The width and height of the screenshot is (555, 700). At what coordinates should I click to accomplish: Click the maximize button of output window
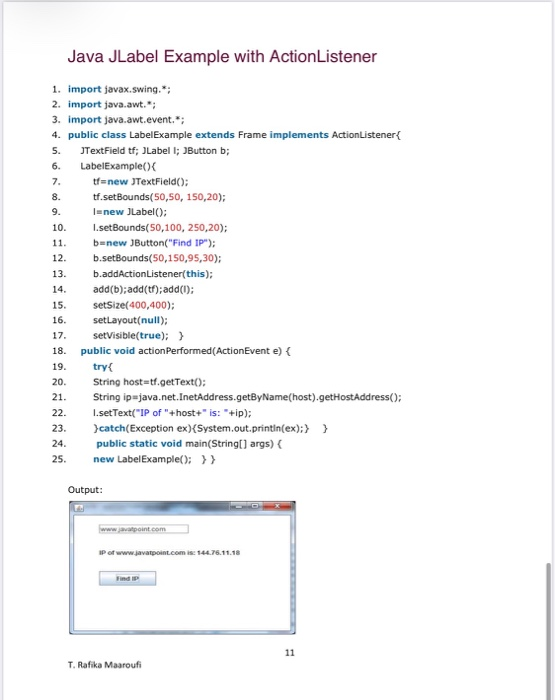tap(255, 506)
